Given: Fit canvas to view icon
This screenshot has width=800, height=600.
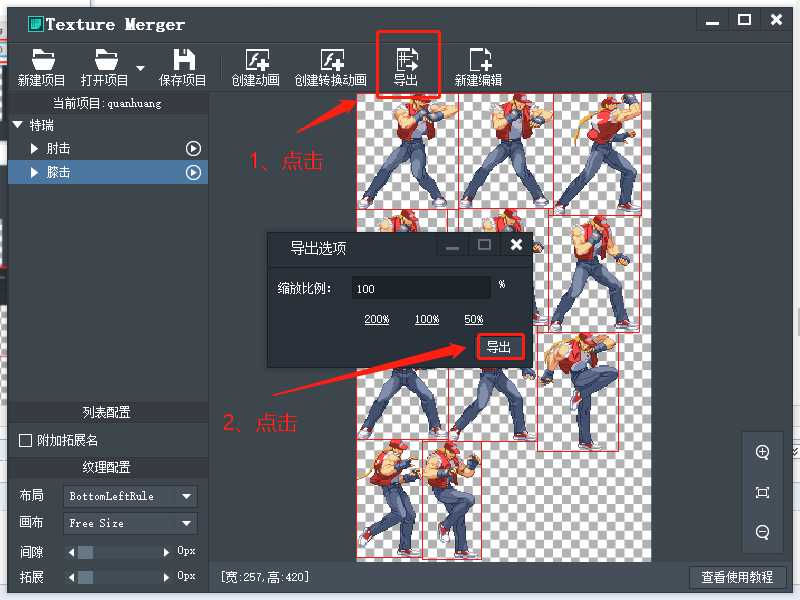Looking at the screenshot, I should tap(763, 492).
